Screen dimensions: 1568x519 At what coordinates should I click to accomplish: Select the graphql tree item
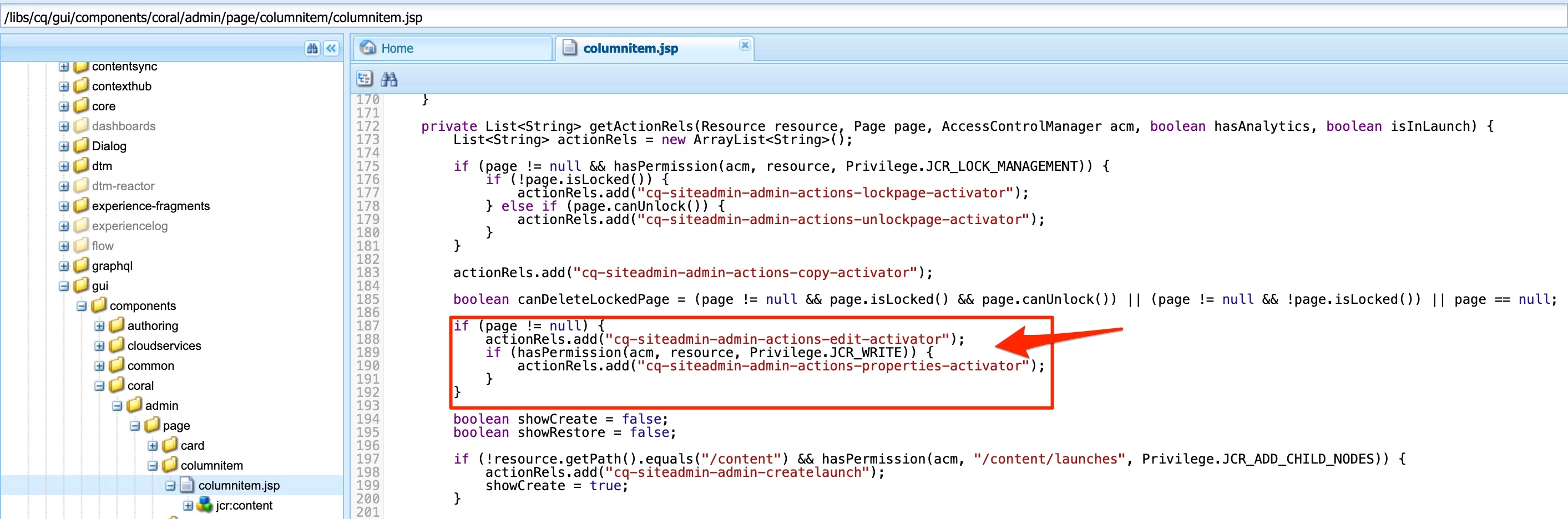(112, 266)
